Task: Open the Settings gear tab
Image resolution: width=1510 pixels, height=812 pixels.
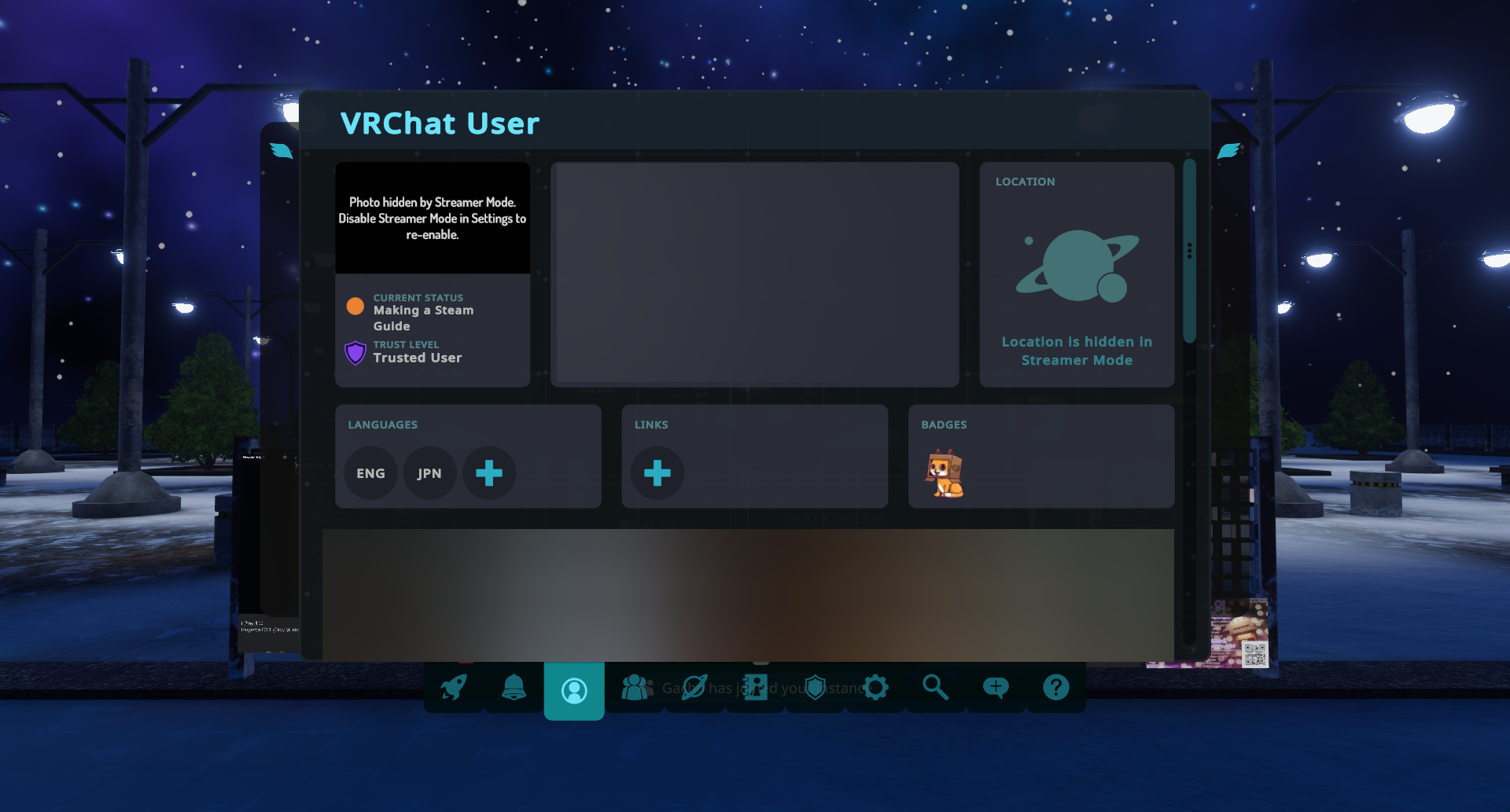Action: pos(875,688)
